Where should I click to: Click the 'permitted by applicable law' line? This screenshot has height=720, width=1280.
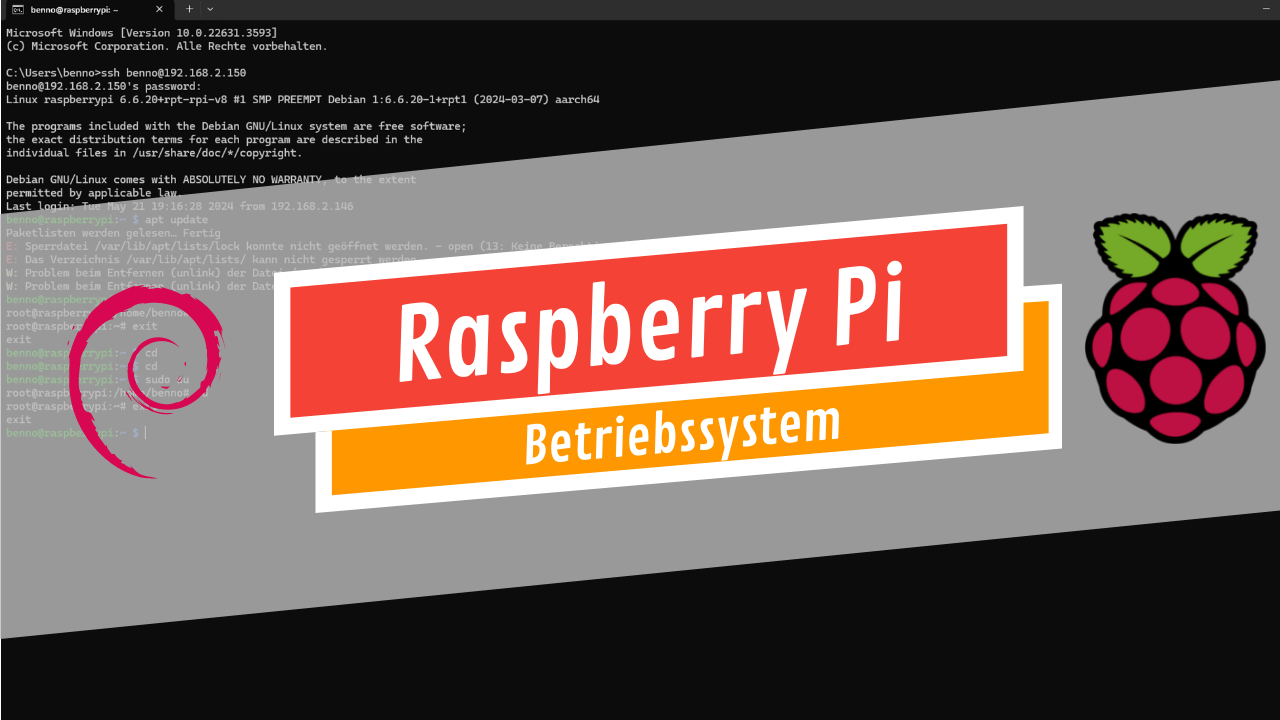tap(92, 193)
